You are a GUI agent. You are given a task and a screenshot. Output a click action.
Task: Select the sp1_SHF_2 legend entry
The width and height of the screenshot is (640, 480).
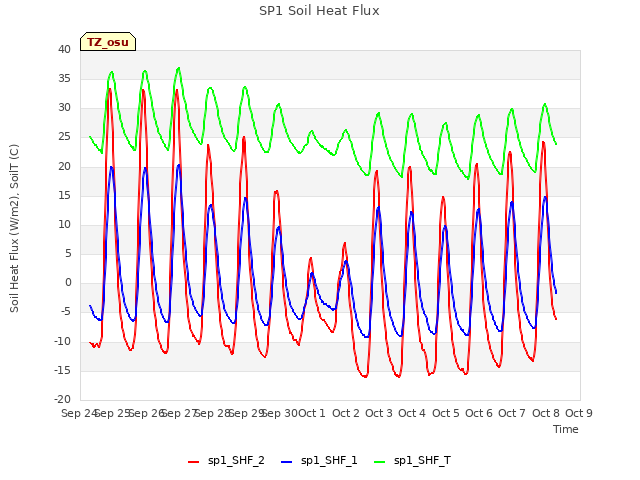click(x=226, y=460)
